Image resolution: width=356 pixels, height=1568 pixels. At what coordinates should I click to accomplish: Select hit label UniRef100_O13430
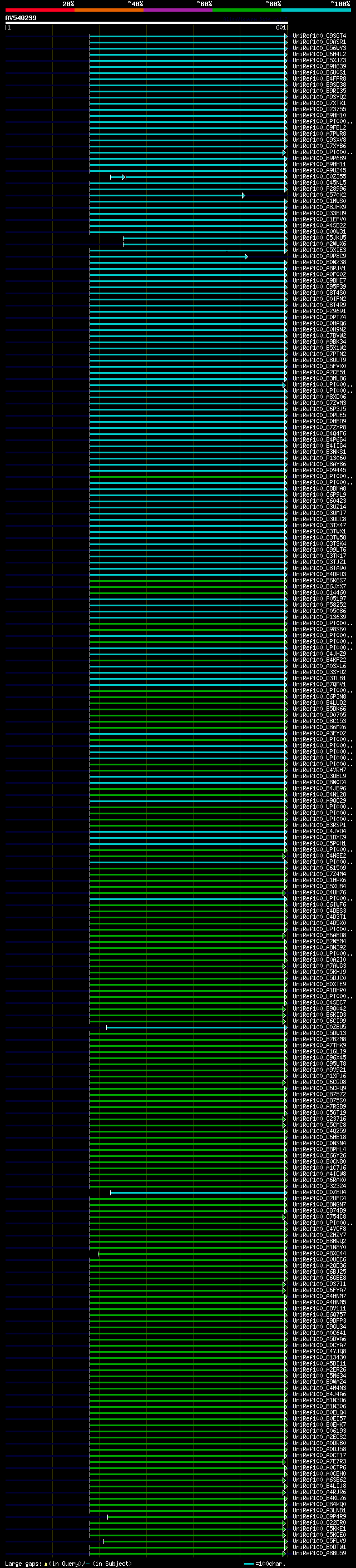(x=319, y=1357)
